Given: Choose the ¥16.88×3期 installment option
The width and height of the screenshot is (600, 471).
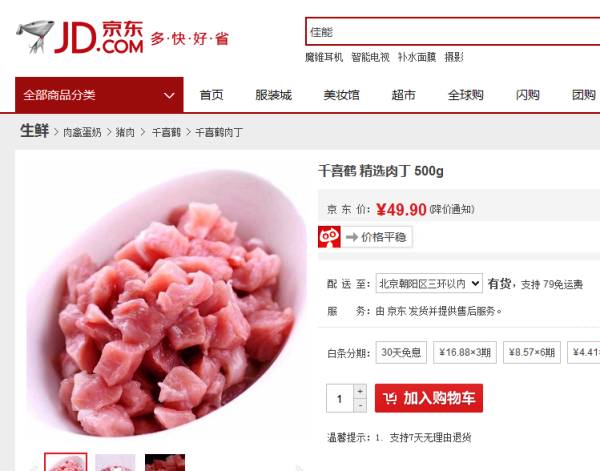Looking at the screenshot, I should 465,352.
